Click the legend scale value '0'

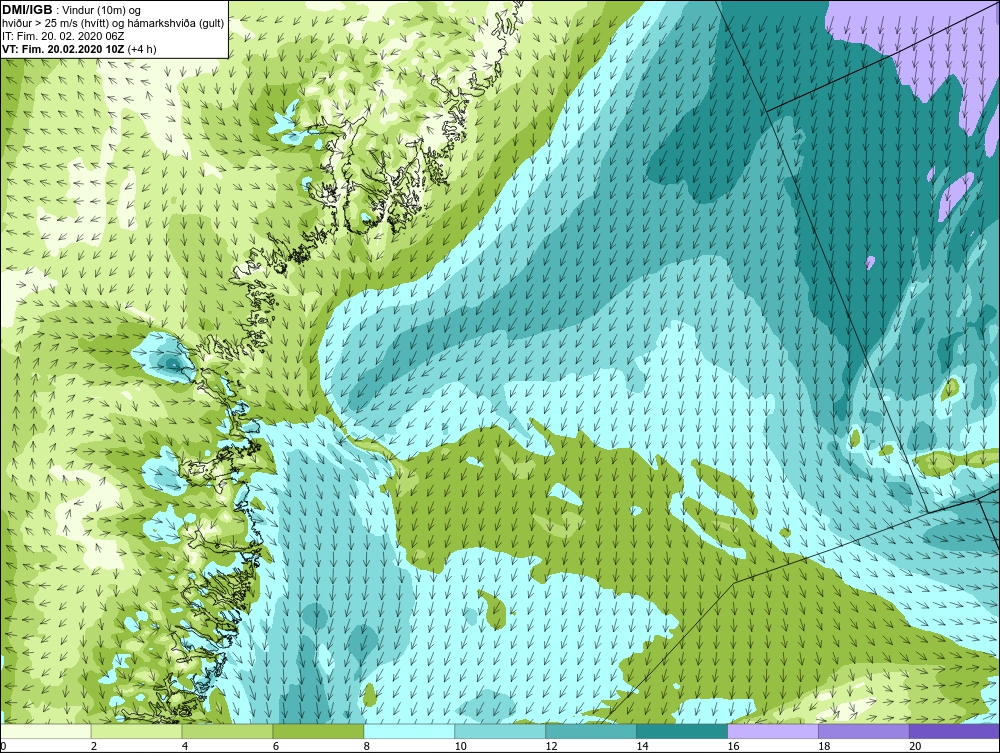coord(3,746)
